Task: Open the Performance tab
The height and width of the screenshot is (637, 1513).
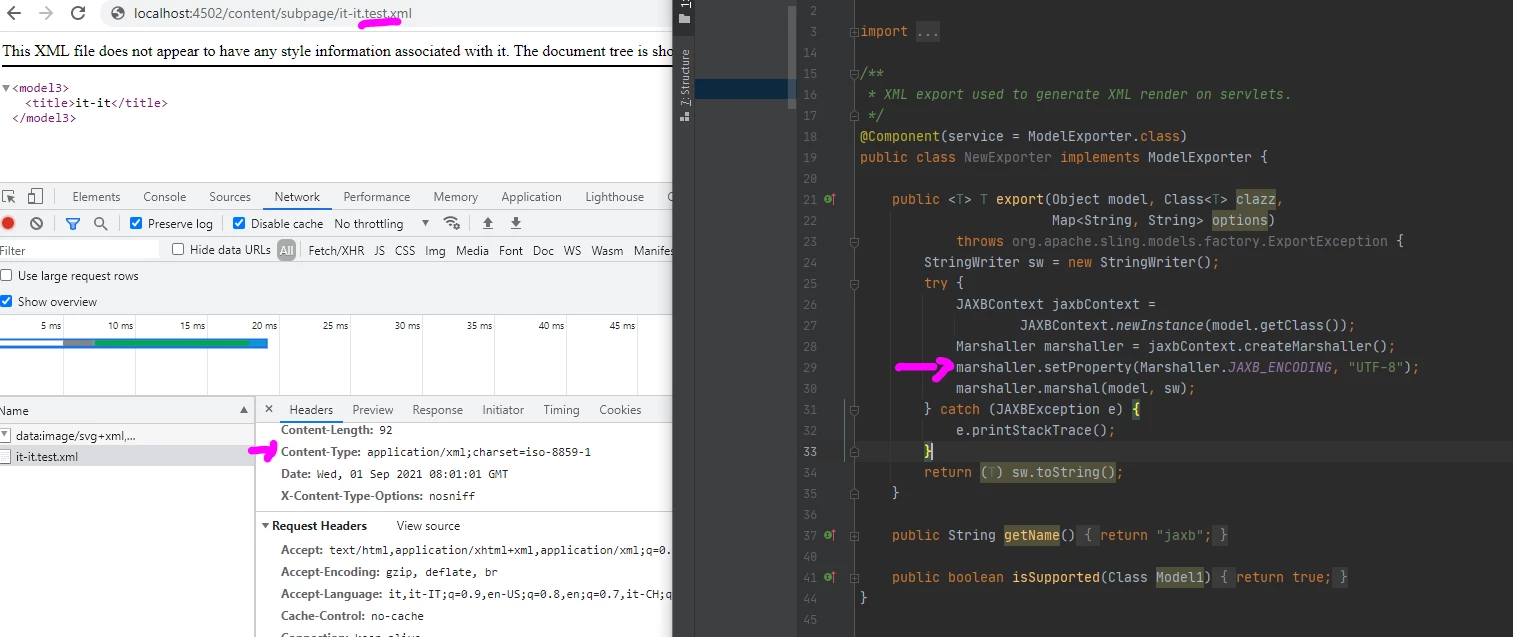Action: [377, 197]
